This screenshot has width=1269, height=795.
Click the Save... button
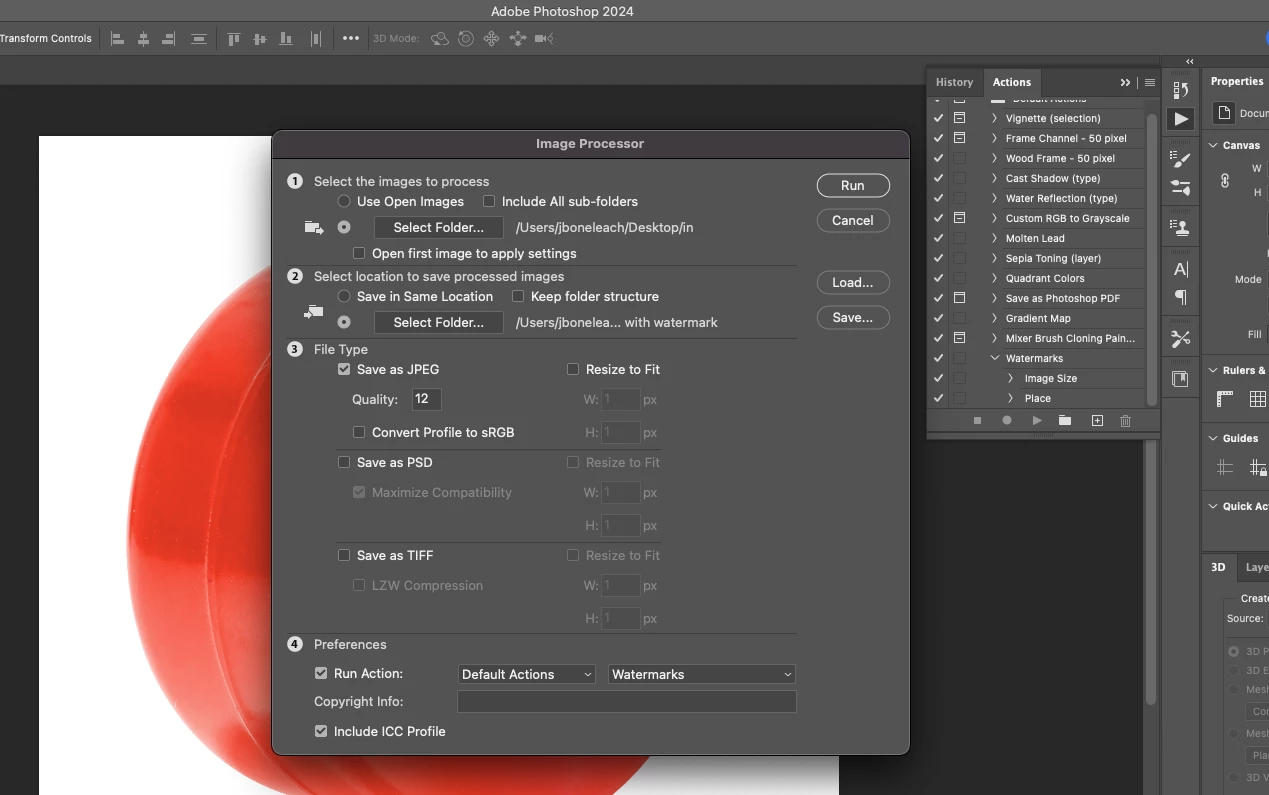[x=853, y=317]
